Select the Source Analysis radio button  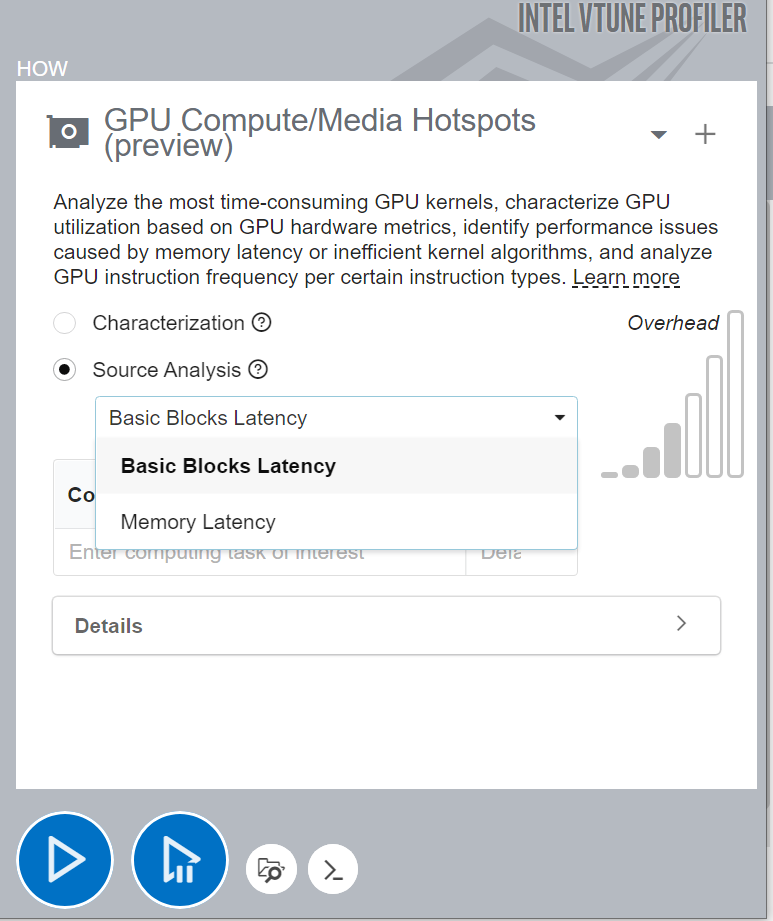coord(65,370)
